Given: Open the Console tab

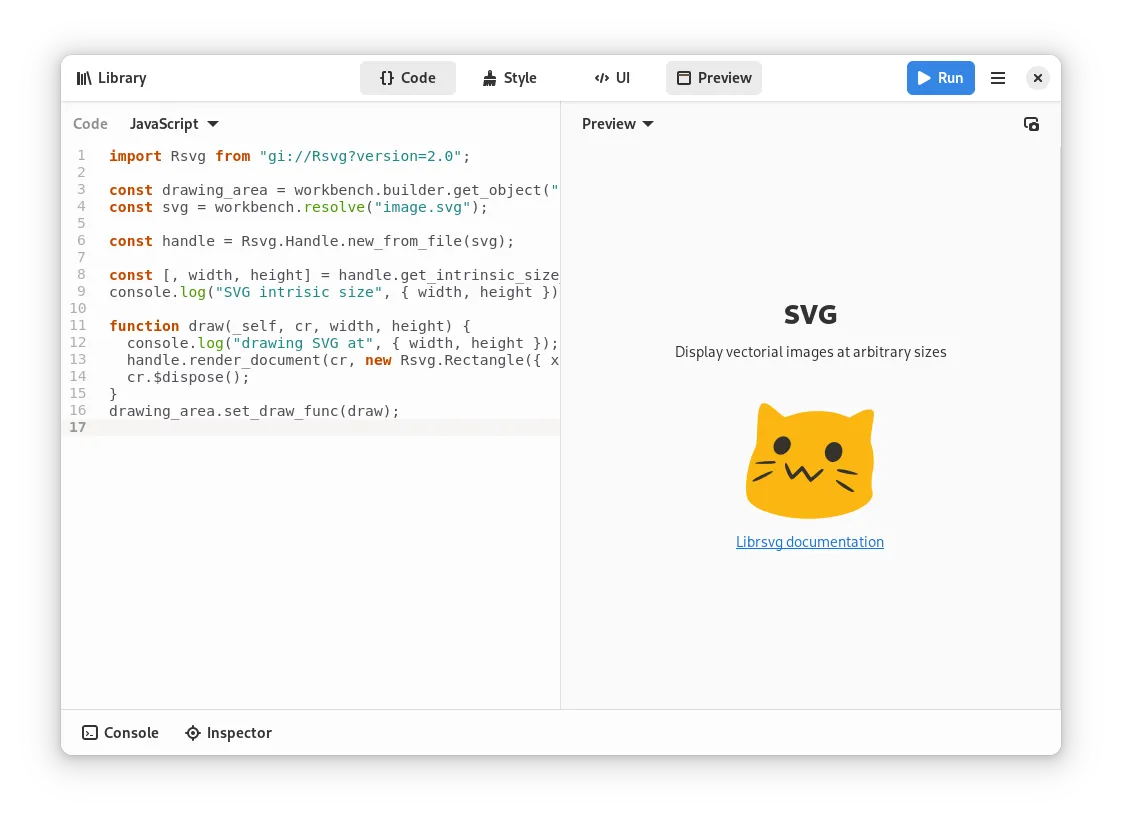Looking at the screenshot, I should tap(120, 733).
